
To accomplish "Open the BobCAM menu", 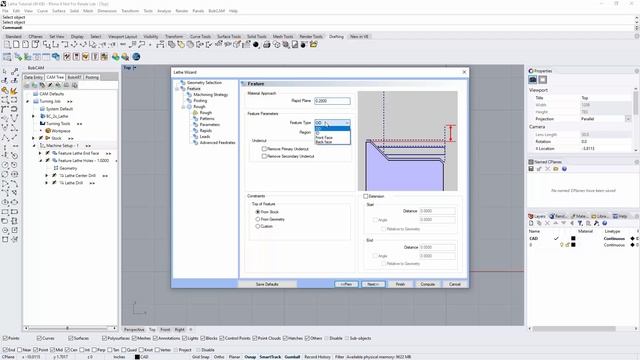I will point(217,11).
